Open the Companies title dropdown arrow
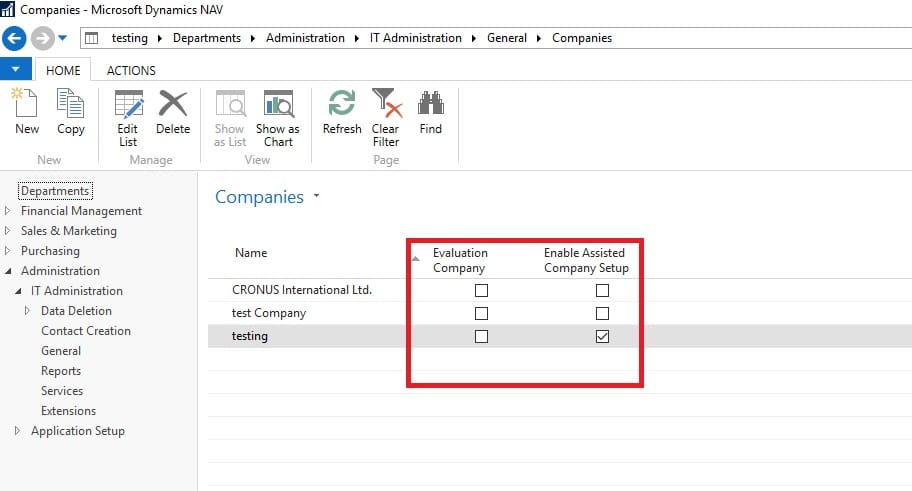 316,196
